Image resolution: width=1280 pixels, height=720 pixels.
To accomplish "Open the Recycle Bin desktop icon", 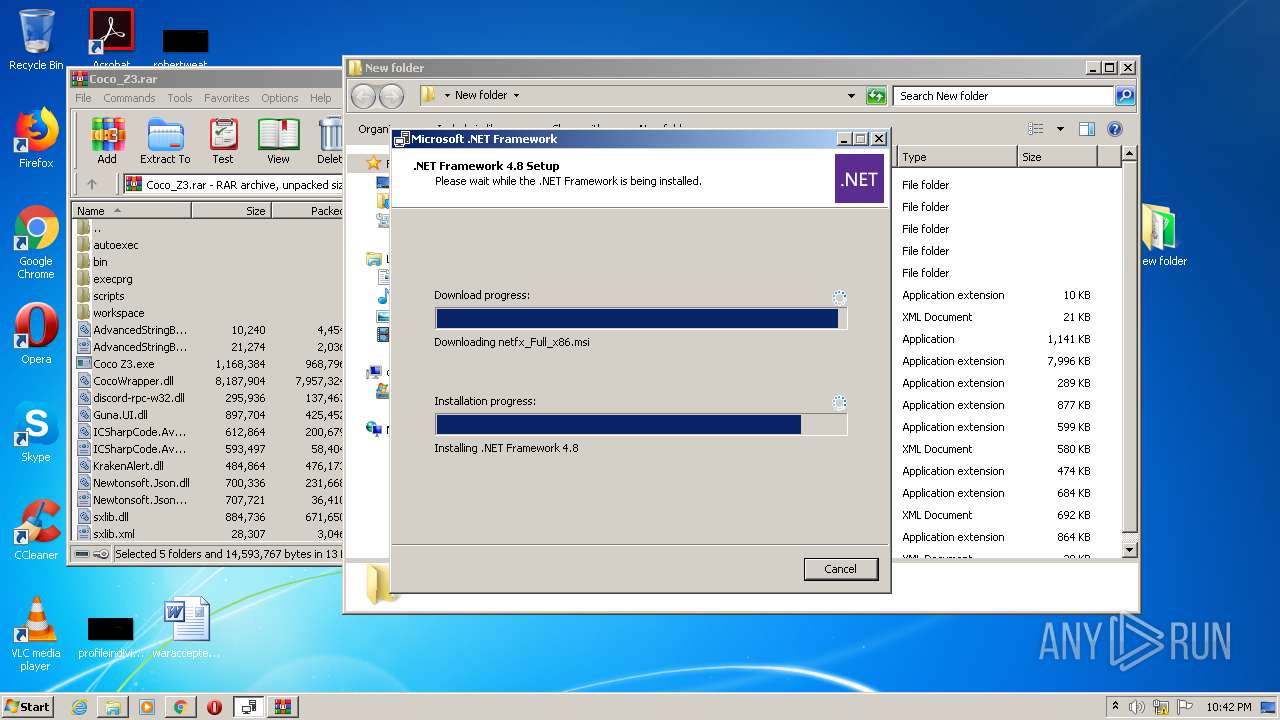I will [36, 39].
